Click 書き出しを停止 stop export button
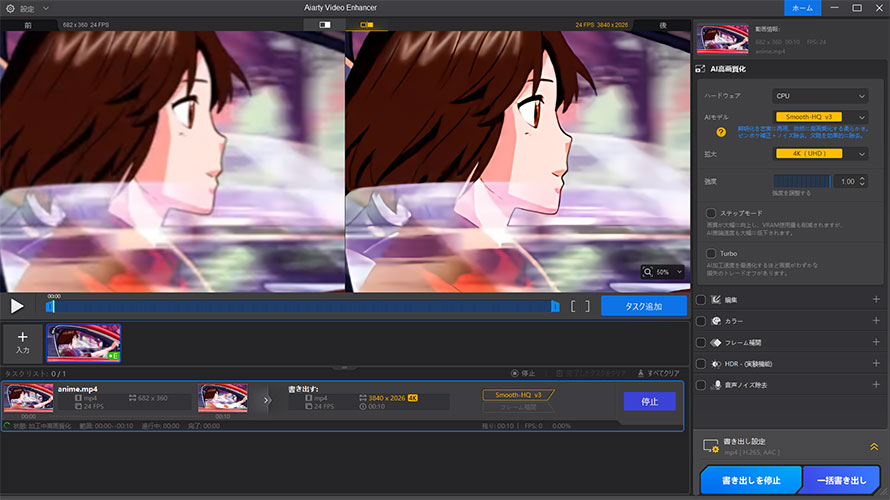The height and width of the screenshot is (500, 890). pos(751,480)
